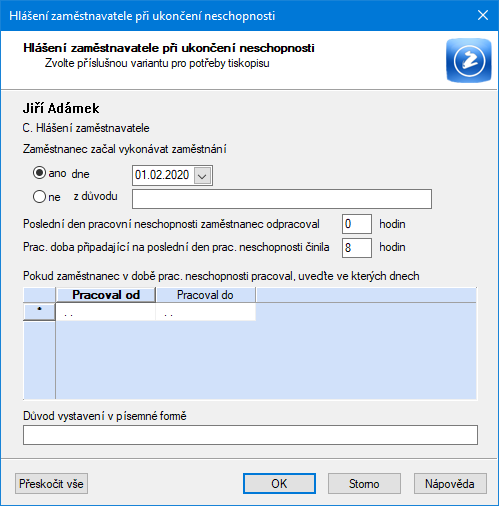
Task: Focus the "z důvodu" reason text field
Action: [282, 199]
